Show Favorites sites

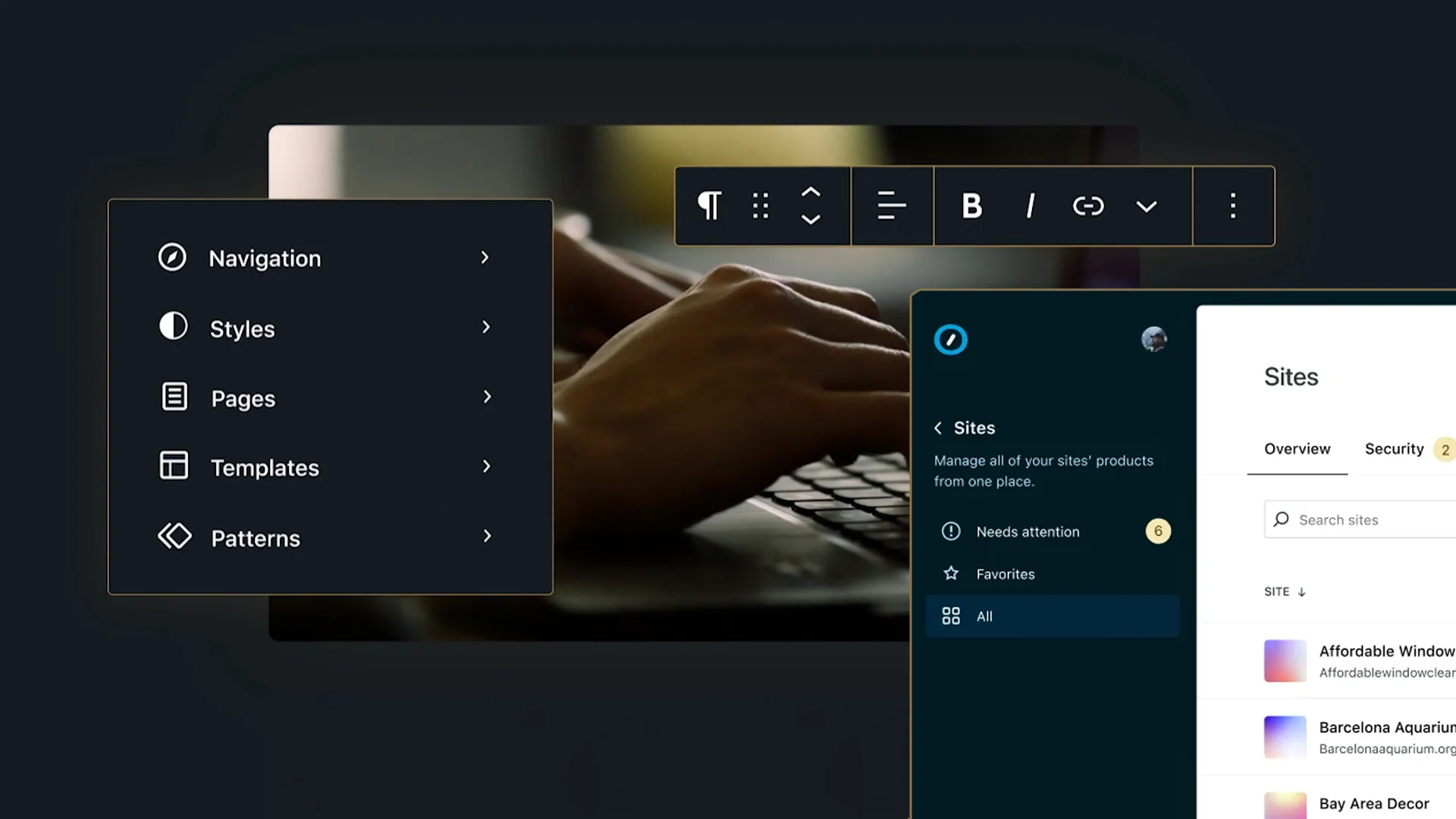tap(1053, 574)
